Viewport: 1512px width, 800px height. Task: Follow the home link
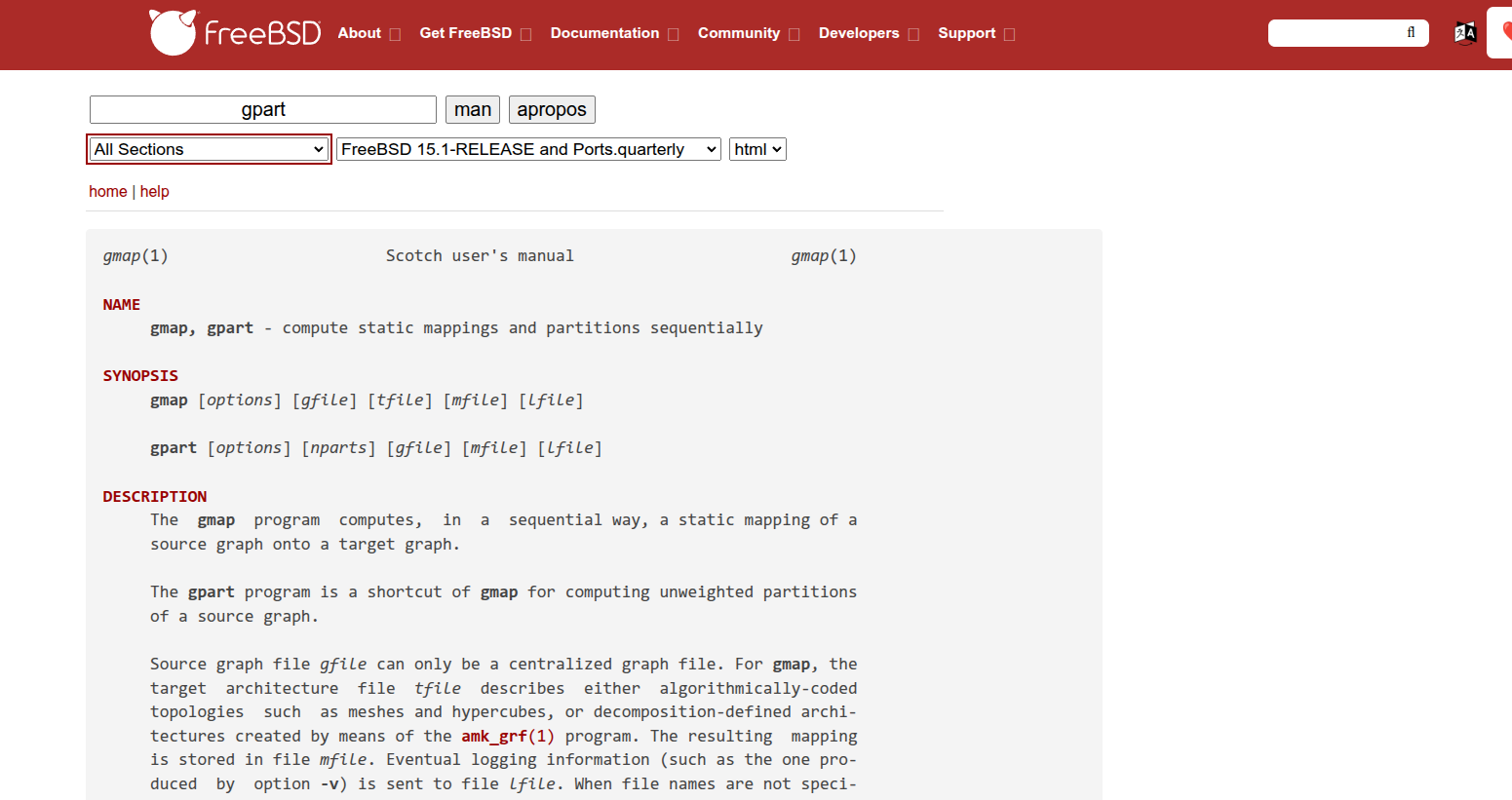click(108, 191)
